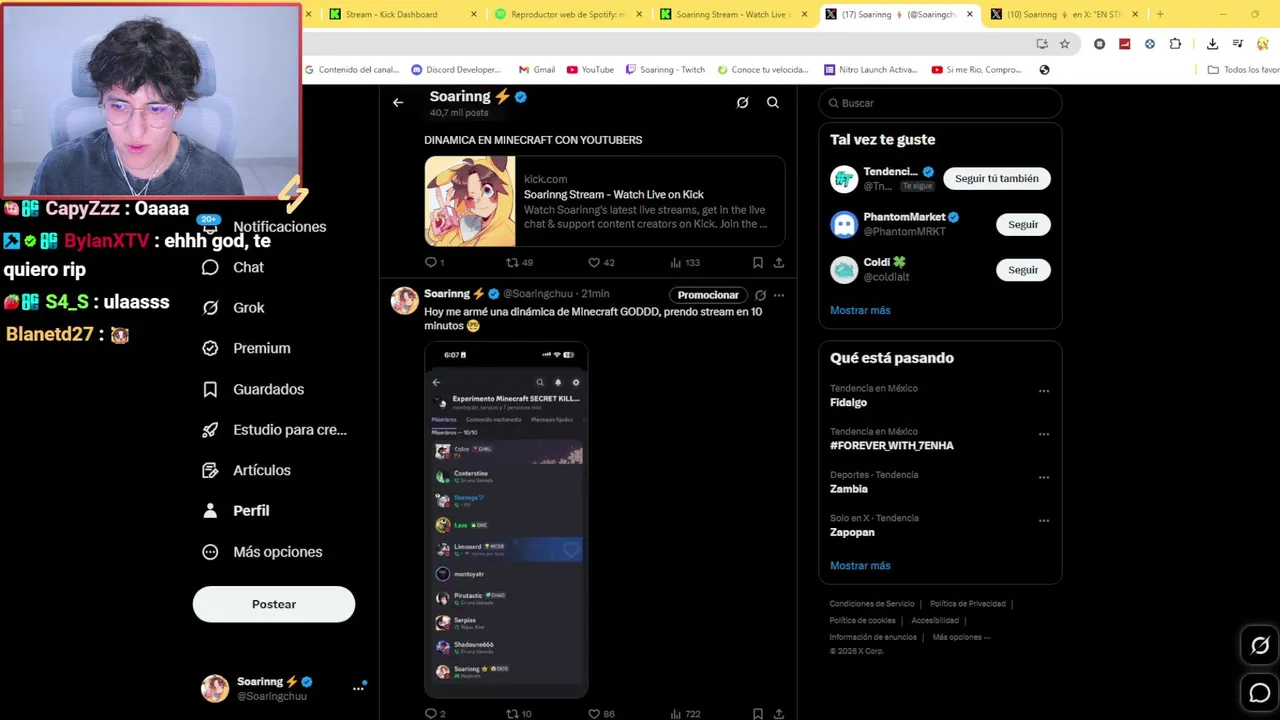
Task: Open more options for Fidalgo trend
Action: pos(1044,391)
